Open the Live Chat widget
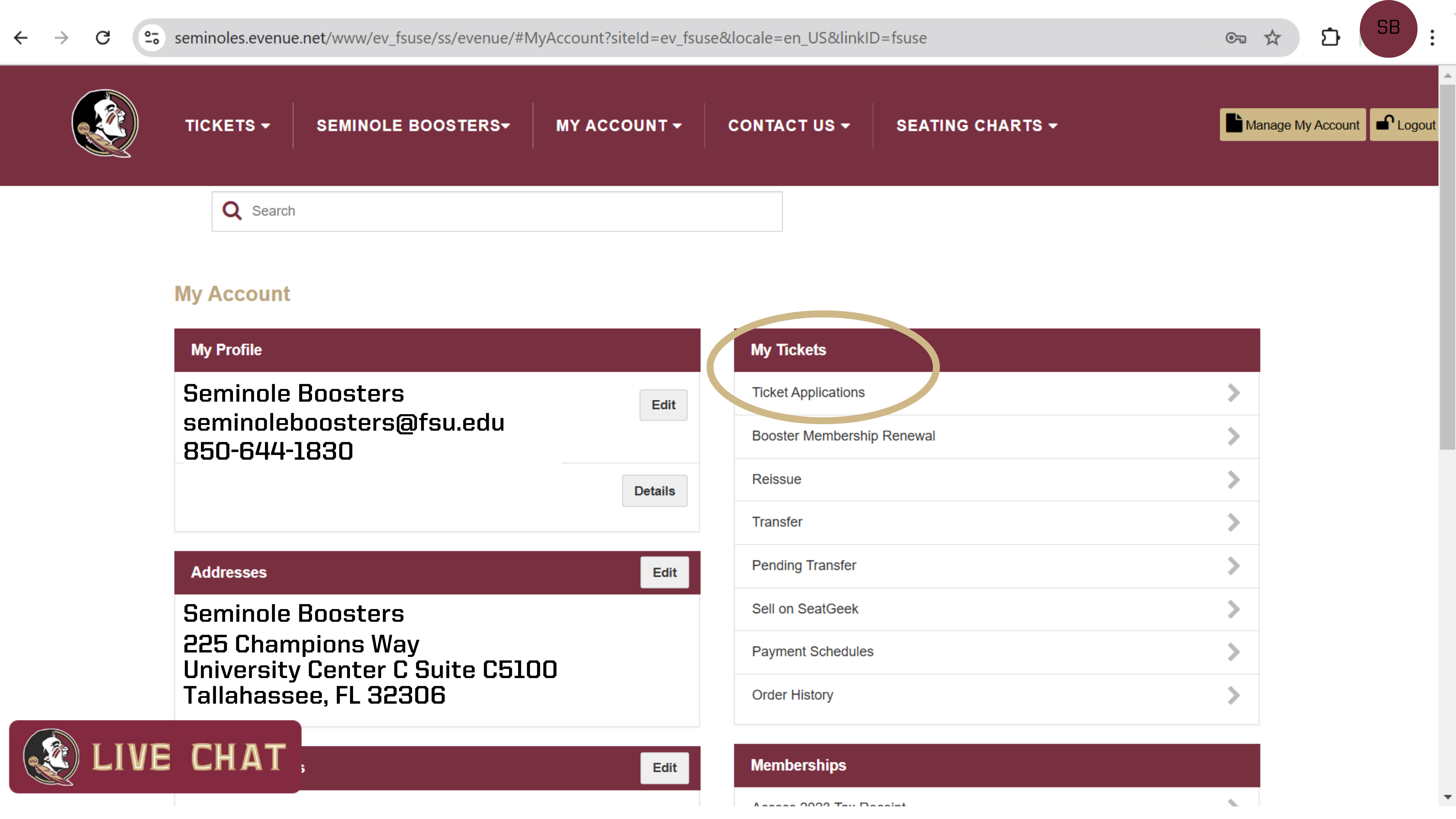 (156, 757)
